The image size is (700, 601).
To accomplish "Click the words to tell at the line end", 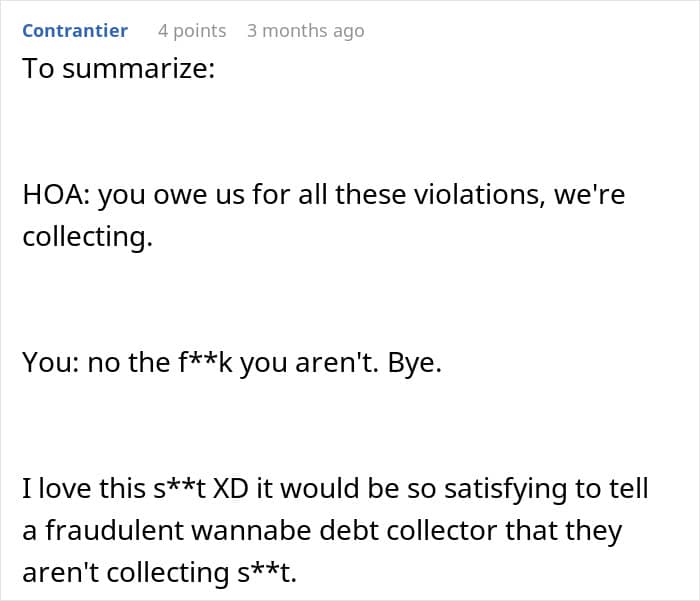I will 612,488.
